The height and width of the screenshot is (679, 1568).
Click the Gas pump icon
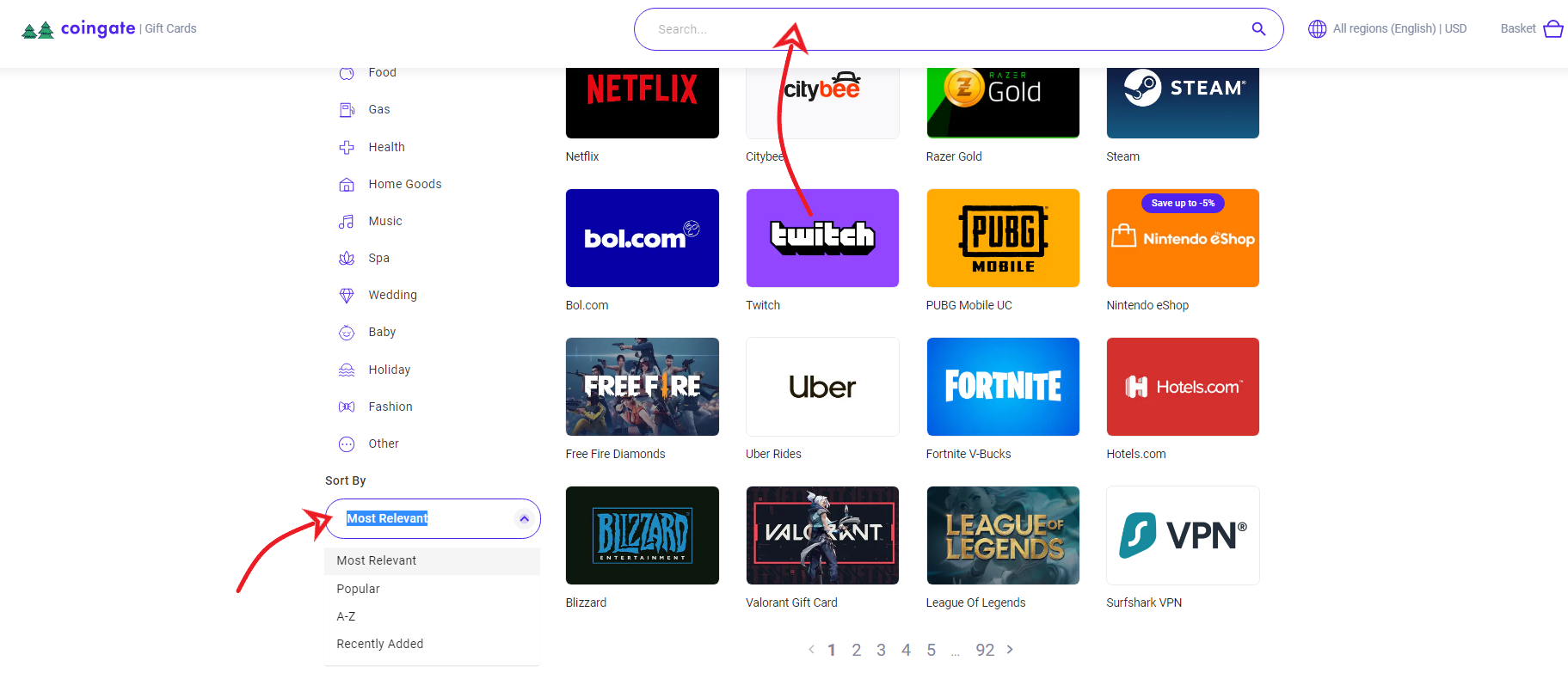(x=347, y=110)
